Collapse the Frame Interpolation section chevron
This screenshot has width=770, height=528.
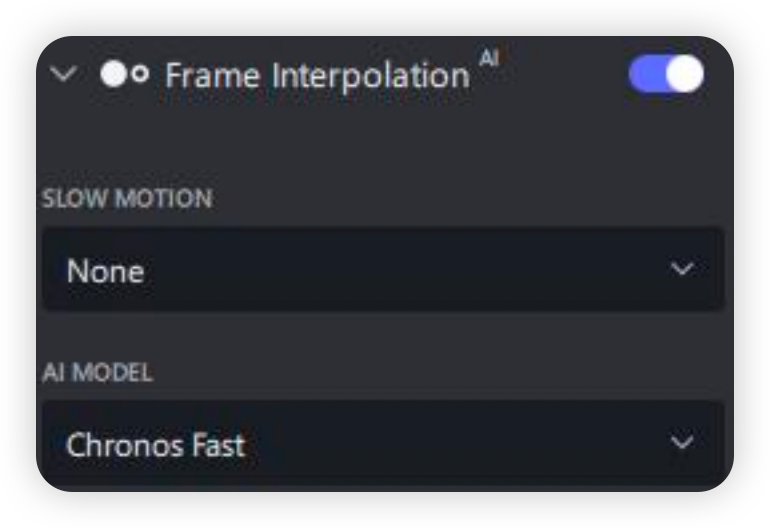[x=63, y=75]
